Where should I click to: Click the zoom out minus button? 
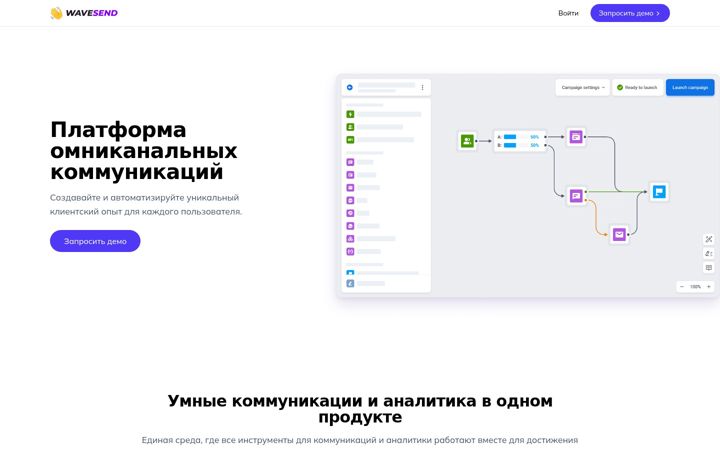[682, 287]
